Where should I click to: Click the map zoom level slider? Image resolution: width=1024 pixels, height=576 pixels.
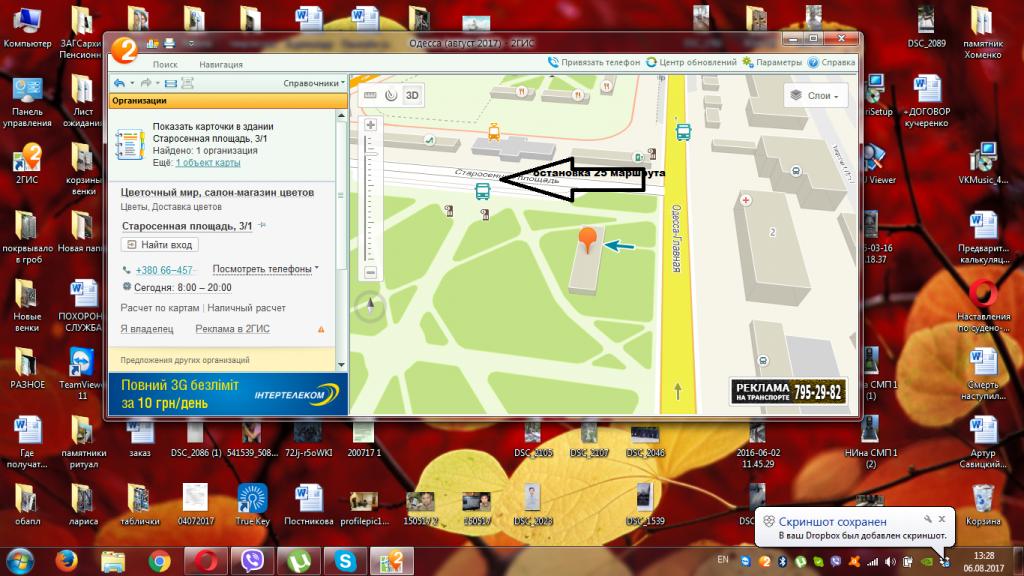[370, 200]
